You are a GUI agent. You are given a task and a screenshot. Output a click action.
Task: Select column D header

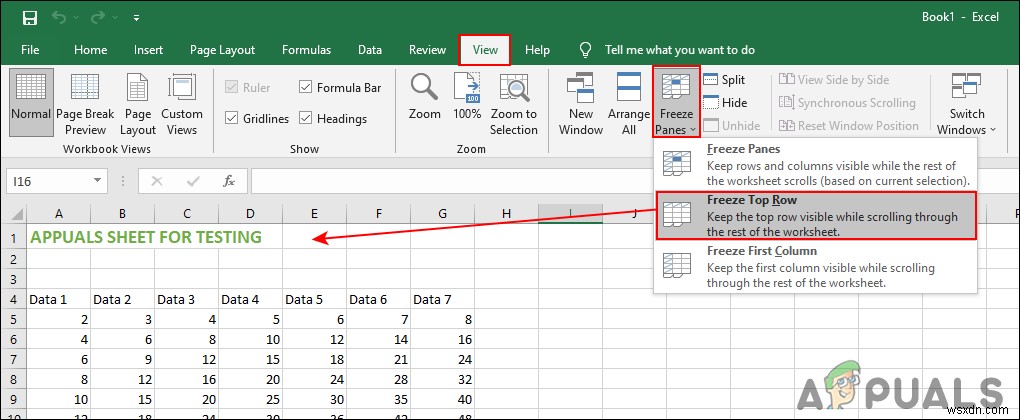point(250,213)
